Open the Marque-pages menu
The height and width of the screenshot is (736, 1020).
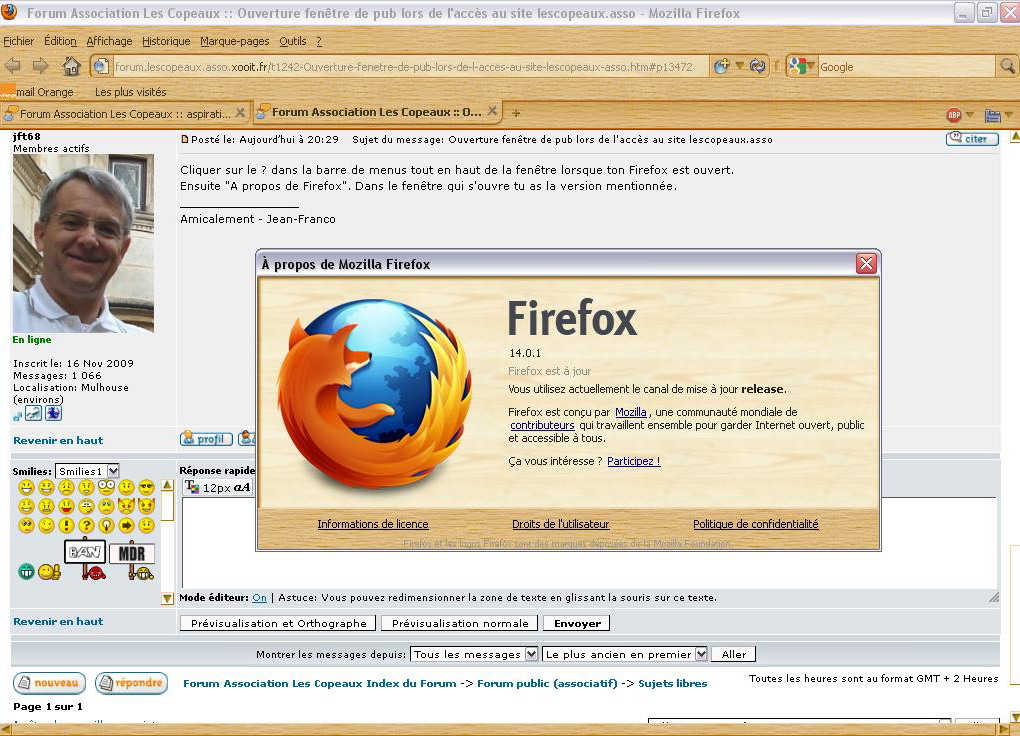click(x=234, y=41)
